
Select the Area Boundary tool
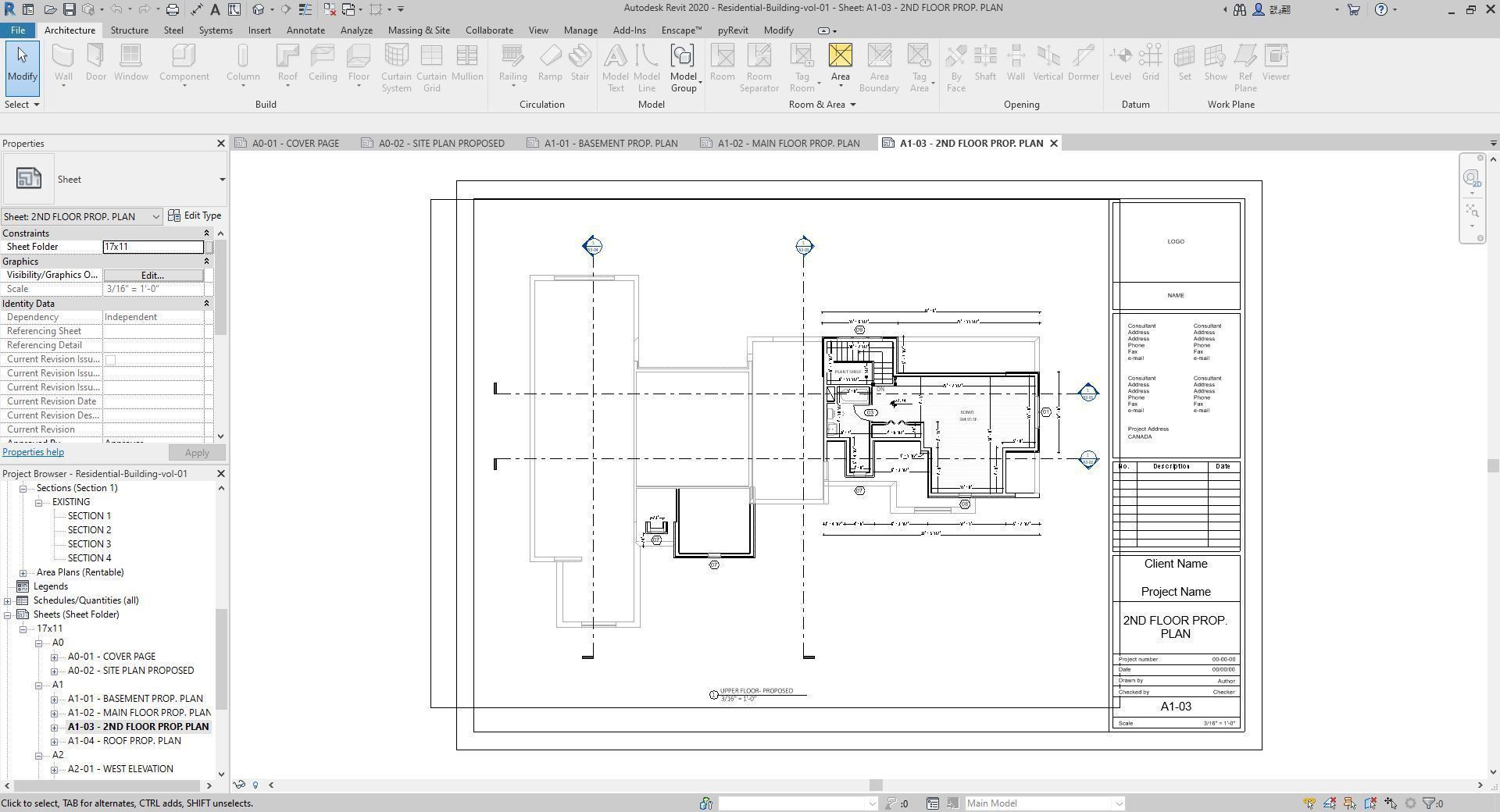pos(879,69)
